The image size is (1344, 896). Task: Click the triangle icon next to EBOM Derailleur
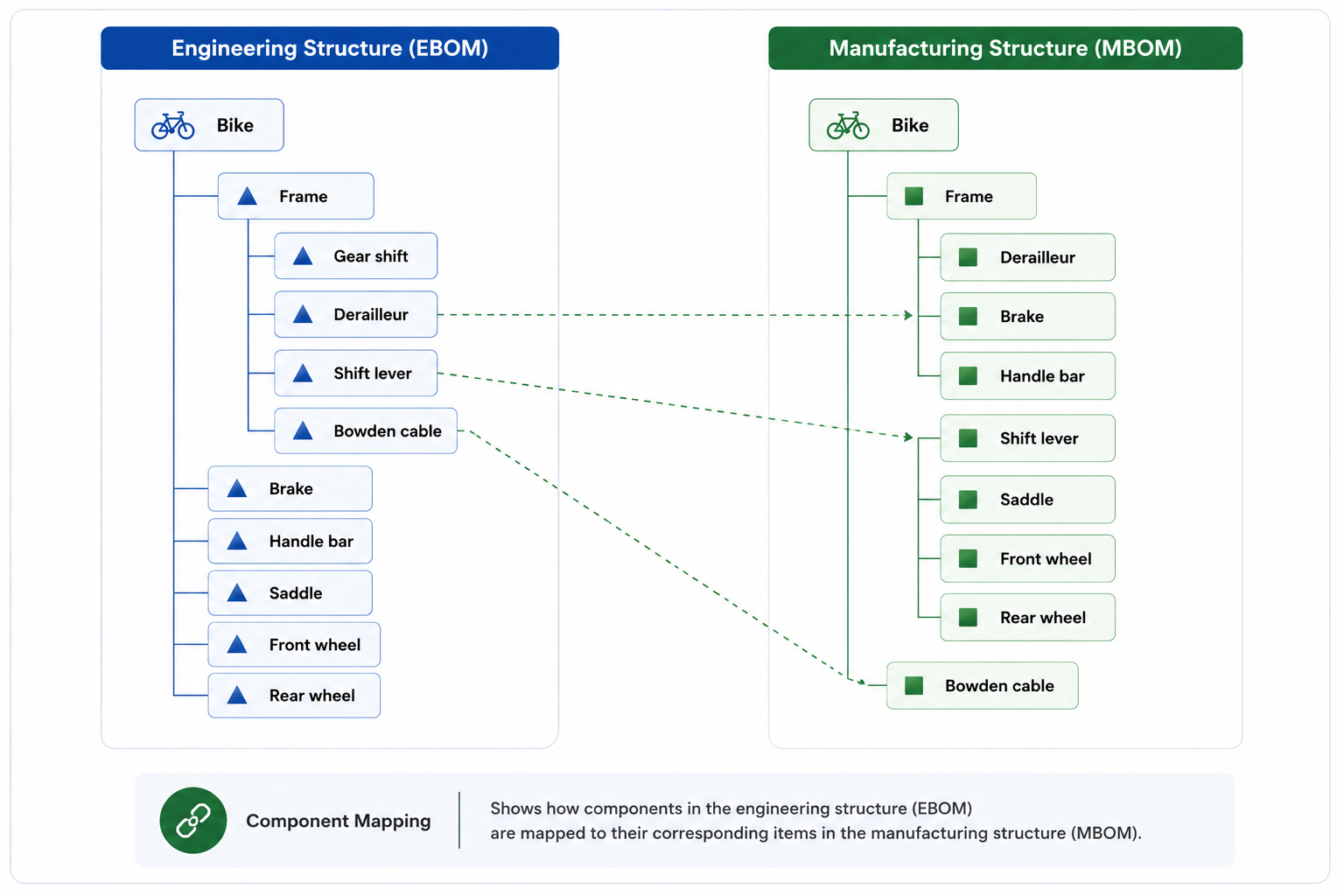tap(303, 314)
